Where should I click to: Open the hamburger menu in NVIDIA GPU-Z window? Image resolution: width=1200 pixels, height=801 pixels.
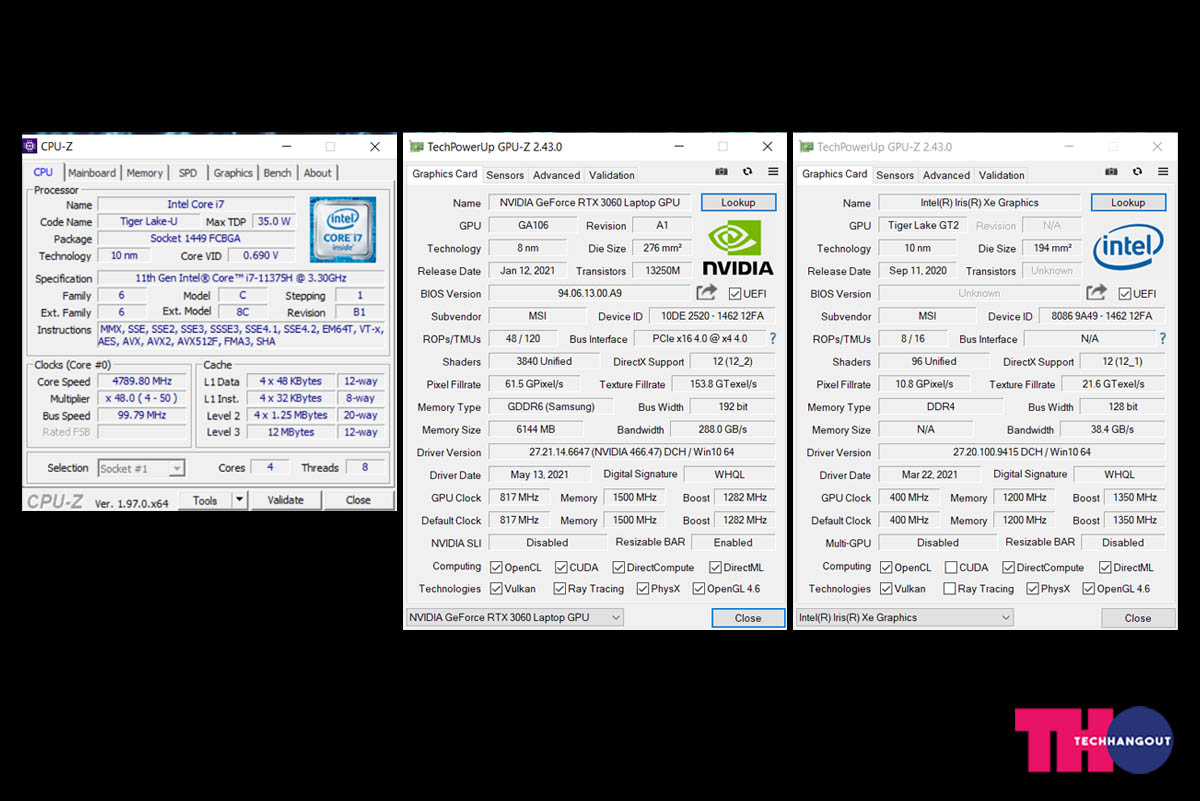click(773, 172)
